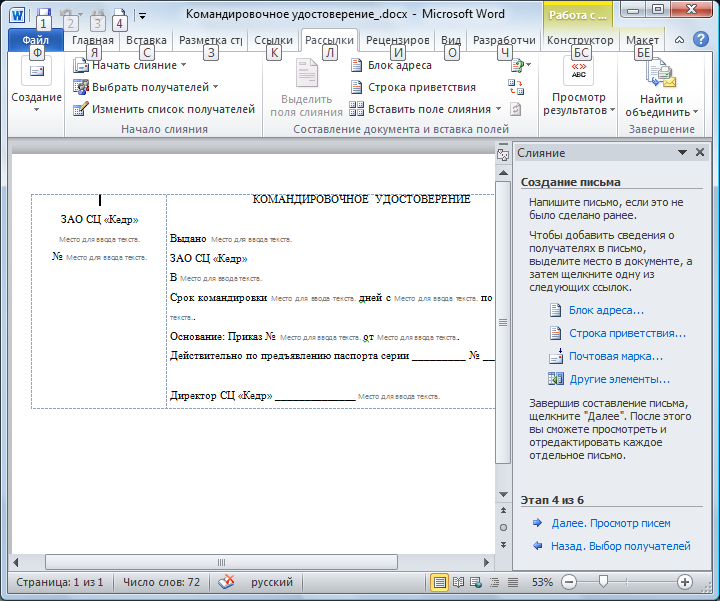
Task: Click the Previous Page double-arrow button
Action: [x=503, y=510]
